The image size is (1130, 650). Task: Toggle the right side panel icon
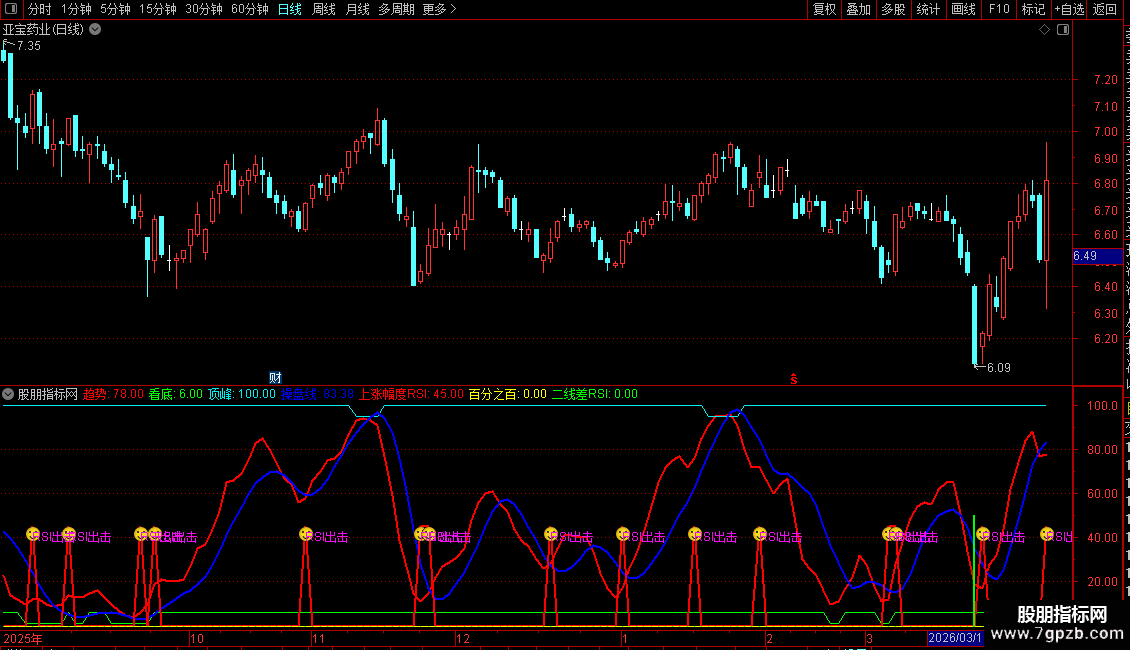pos(1063,30)
